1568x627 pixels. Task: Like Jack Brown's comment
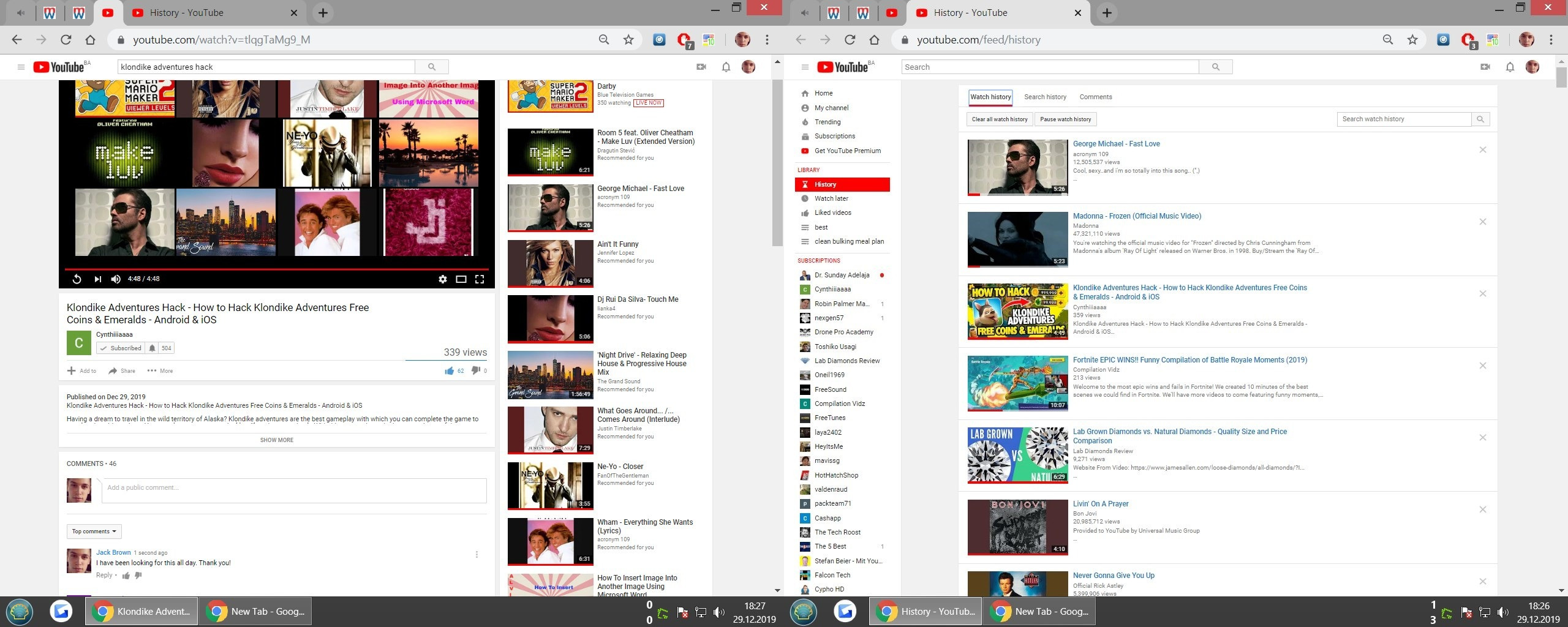126,576
